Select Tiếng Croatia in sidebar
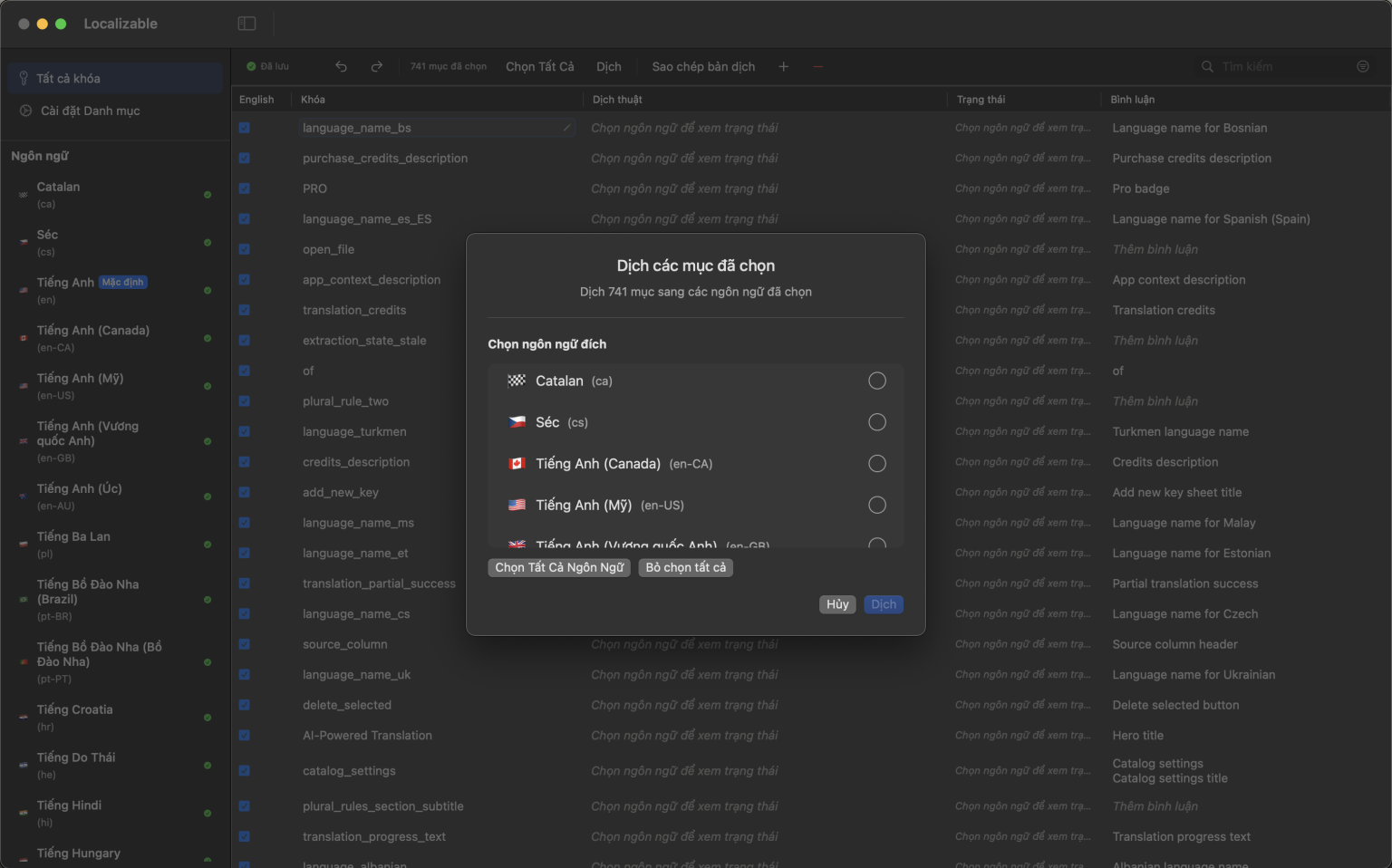This screenshot has height=868, width=1392. pos(115,718)
